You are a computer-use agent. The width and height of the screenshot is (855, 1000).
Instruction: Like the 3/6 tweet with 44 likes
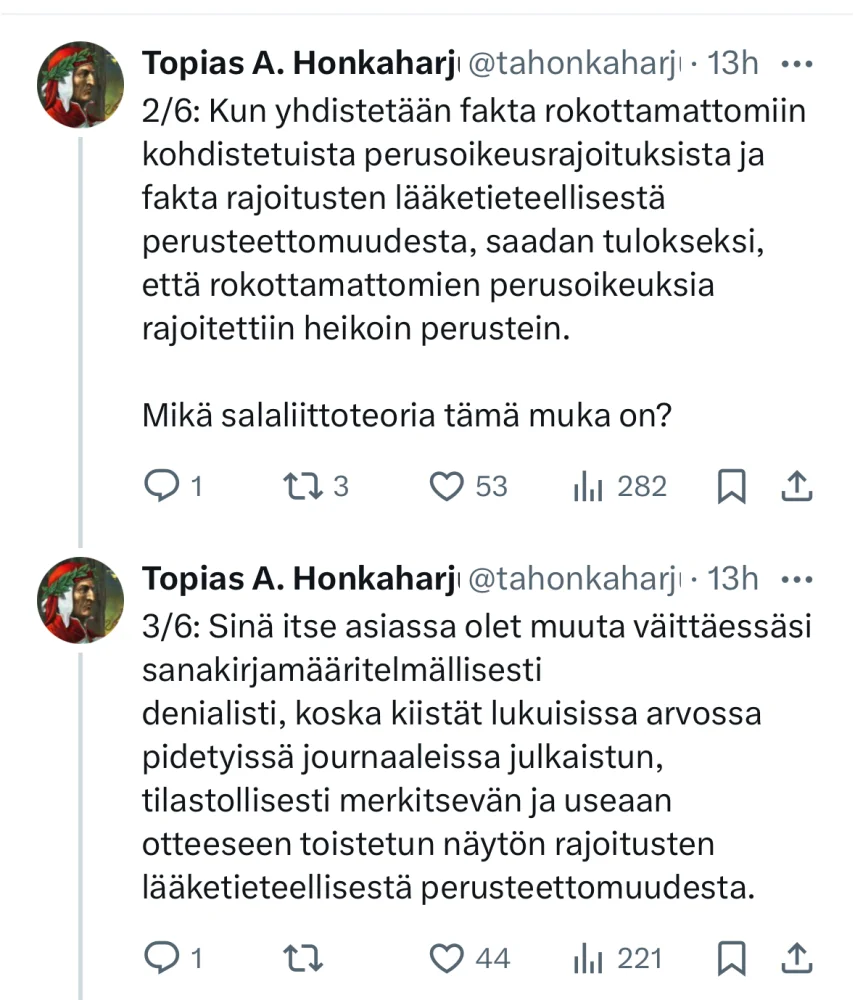pyautogui.click(x=444, y=959)
